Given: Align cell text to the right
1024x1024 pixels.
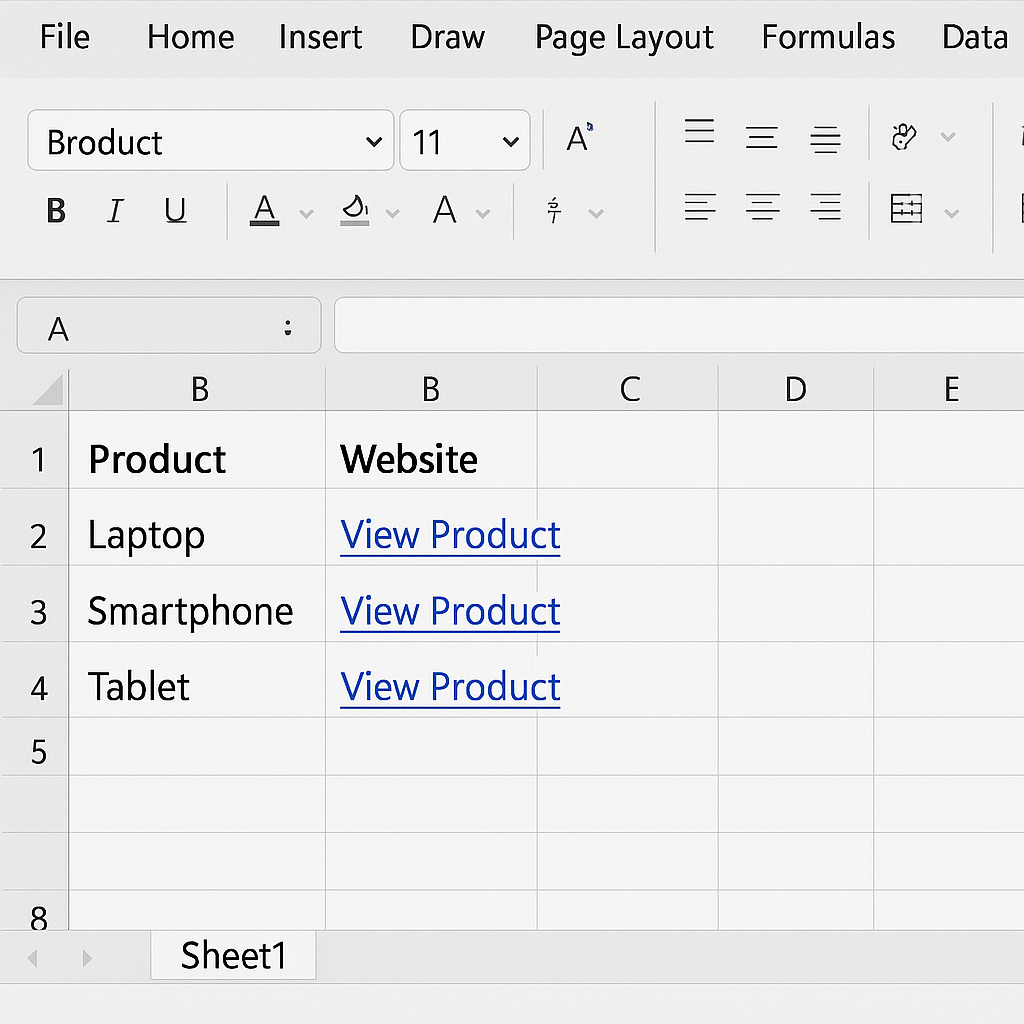Looking at the screenshot, I should (x=825, y=208).
